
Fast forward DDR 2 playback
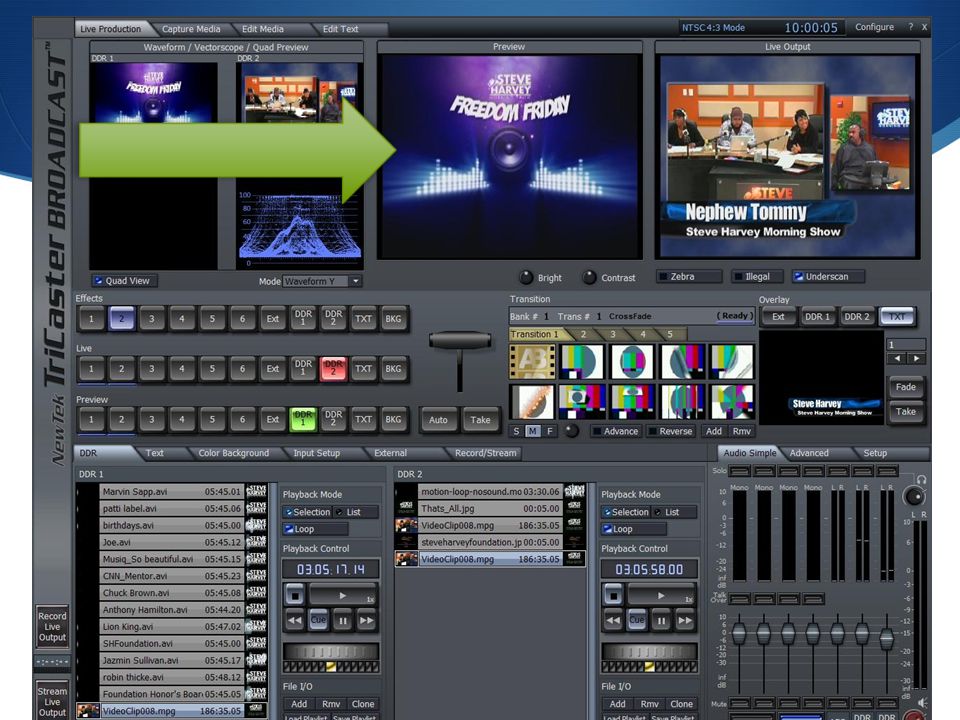tap(685, 620)
